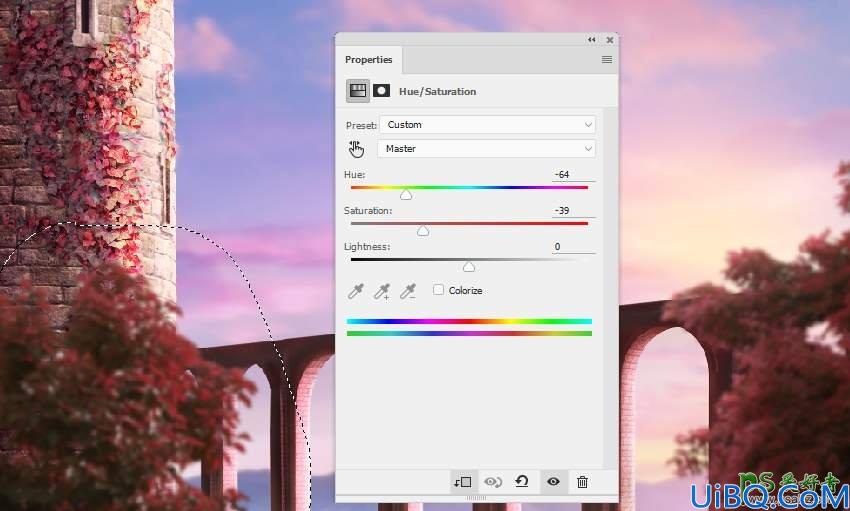Click the Saturation label
The width and height of the screenshot is (850, 511).
[368, 210]
